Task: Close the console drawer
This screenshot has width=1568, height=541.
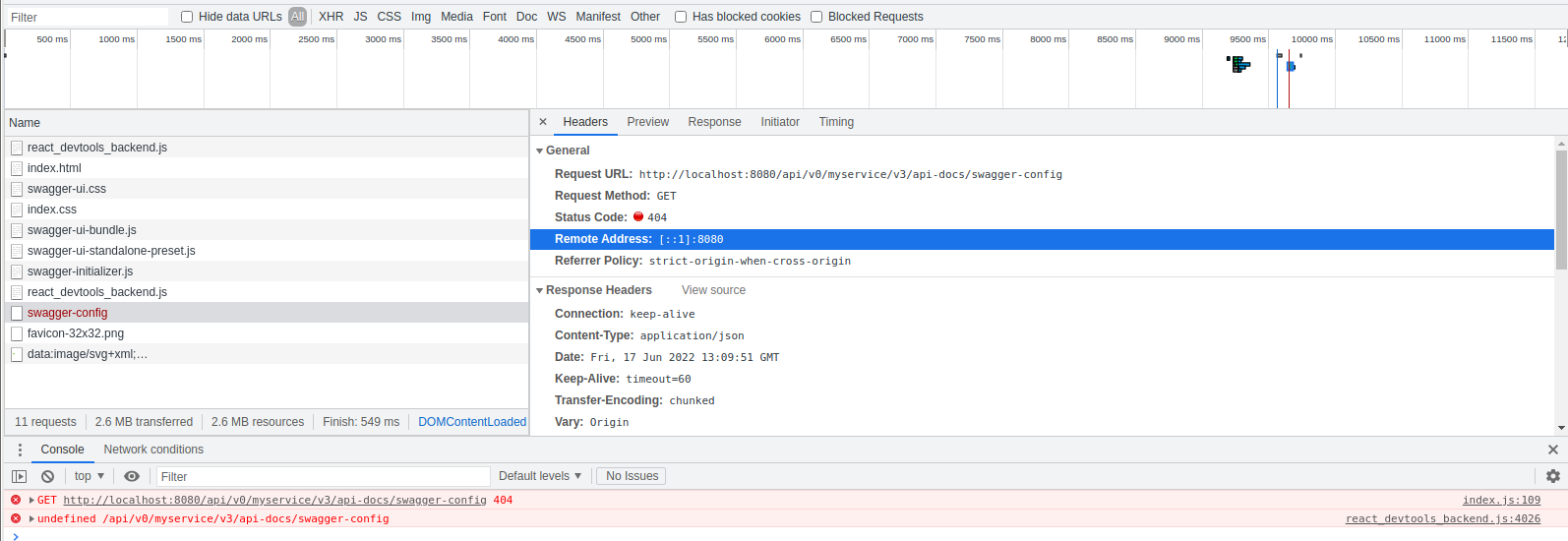Action: coord(1552,450)
